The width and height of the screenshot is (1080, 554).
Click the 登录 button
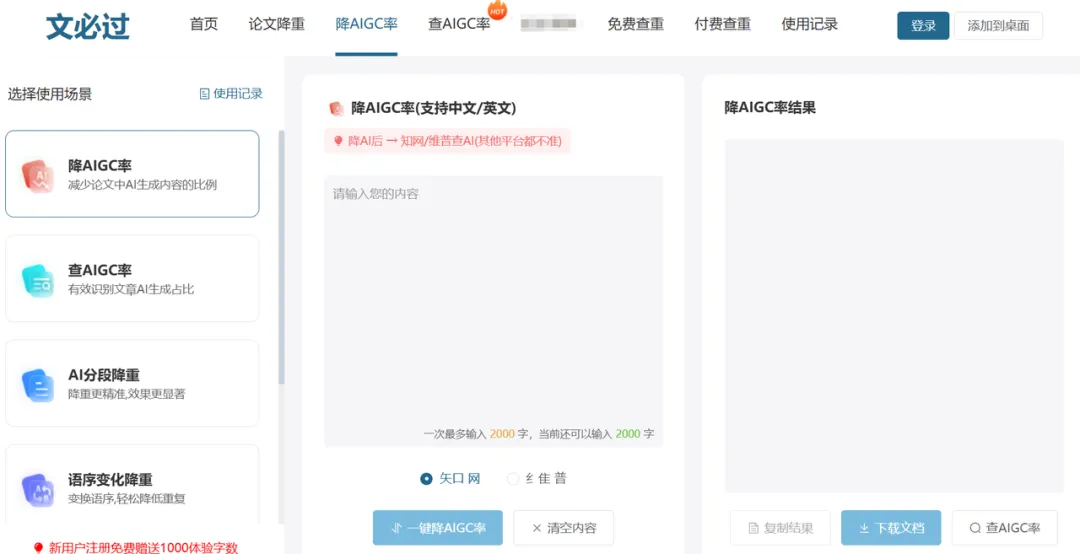923,25
